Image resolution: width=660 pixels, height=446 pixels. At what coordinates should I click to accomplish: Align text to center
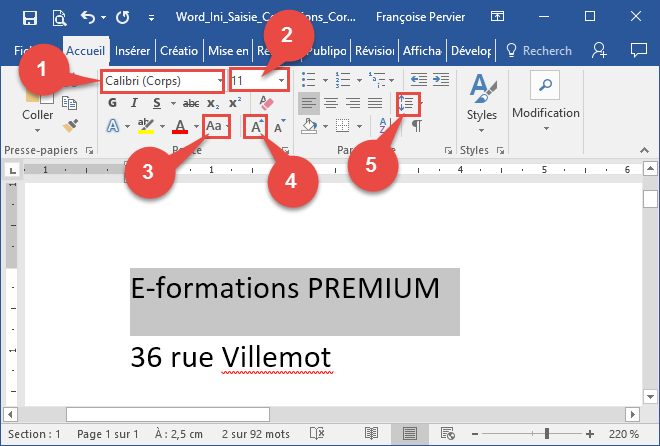tap(329, 103)
